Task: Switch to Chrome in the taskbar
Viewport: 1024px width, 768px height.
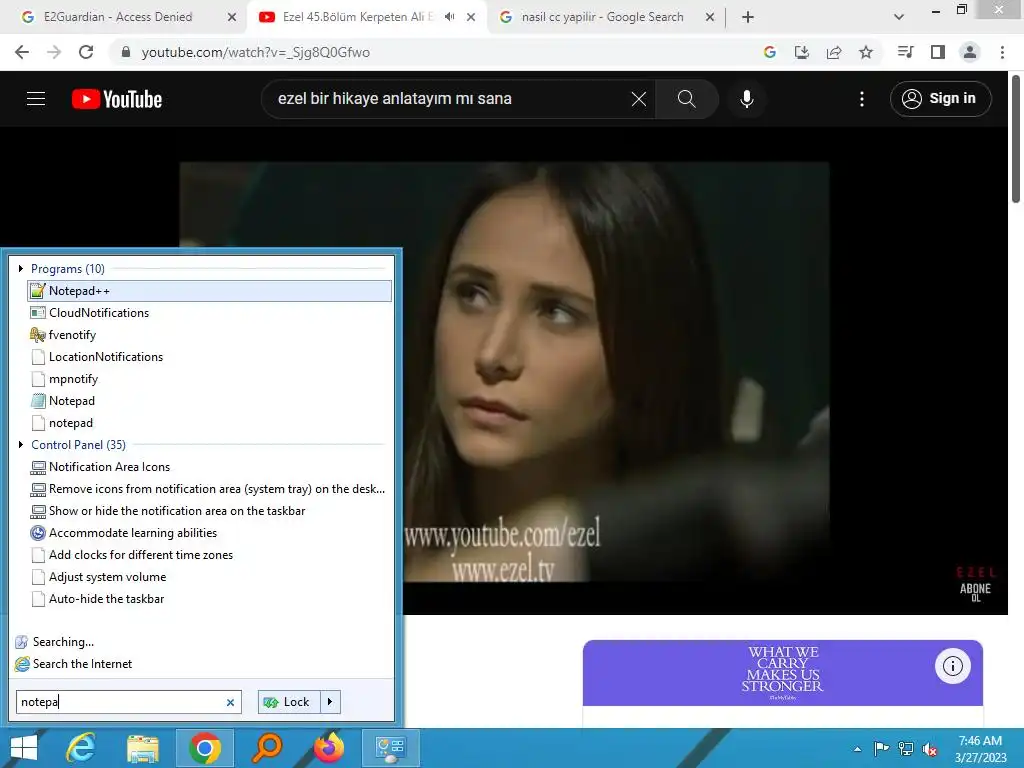Action: pos(205,748)
